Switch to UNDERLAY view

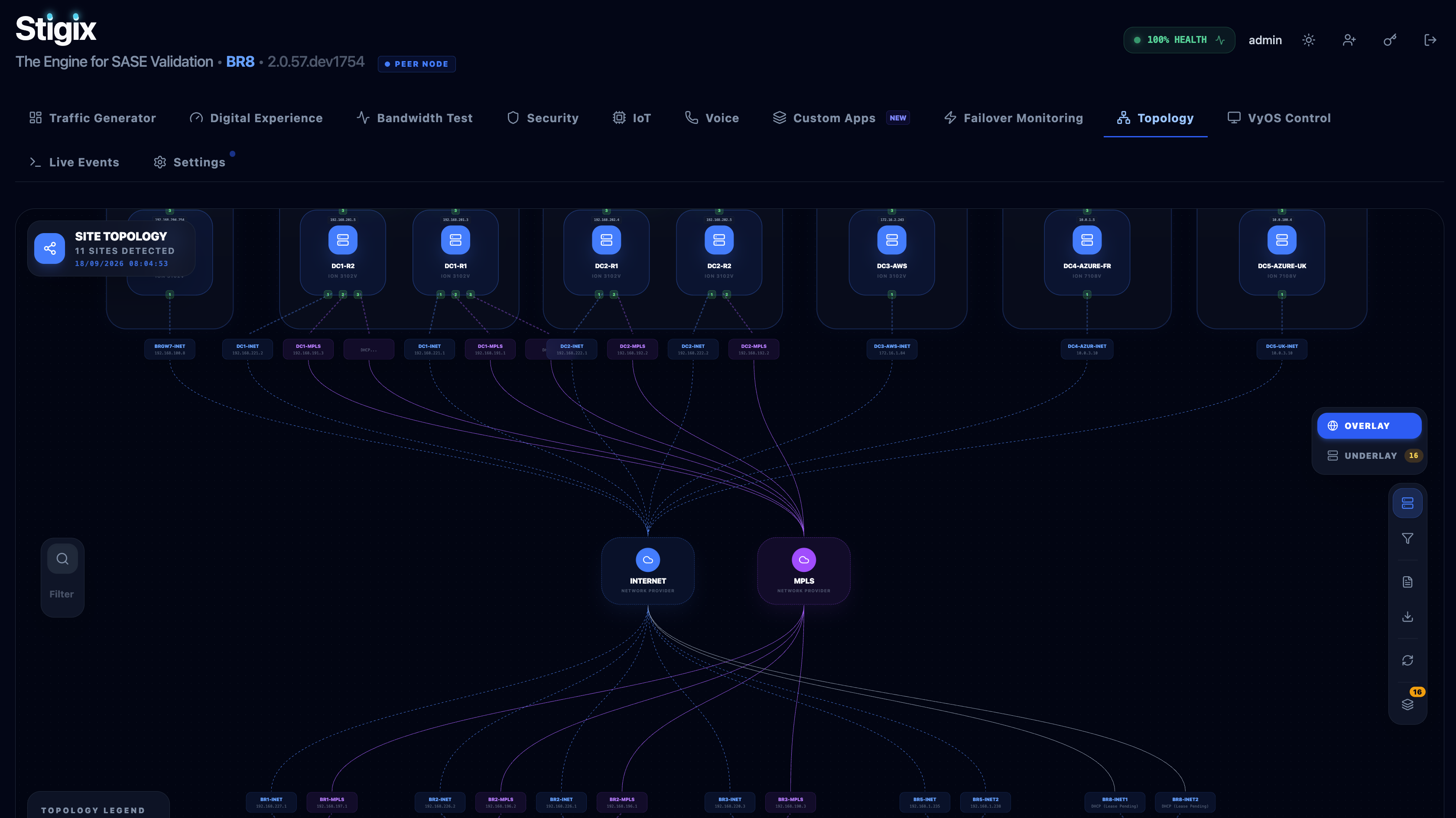(x=1369, y=456)
